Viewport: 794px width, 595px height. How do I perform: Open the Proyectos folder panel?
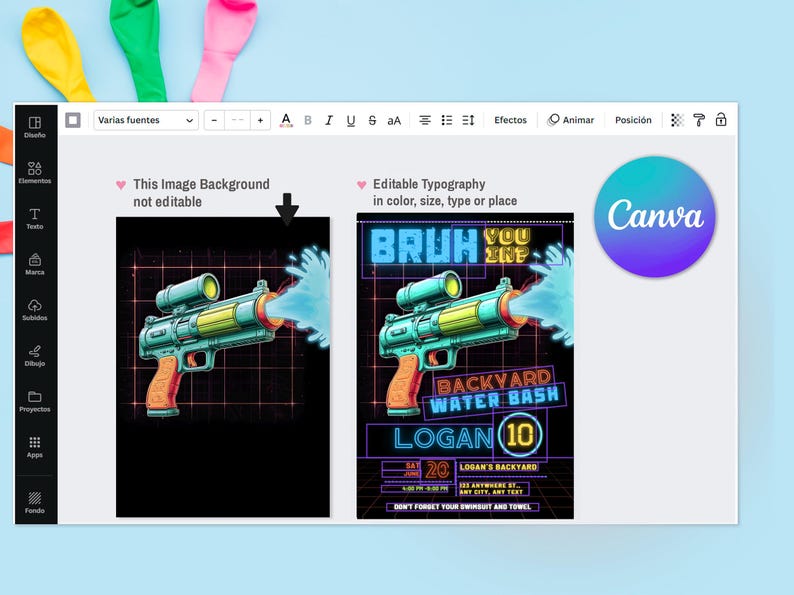pos(34,401)
